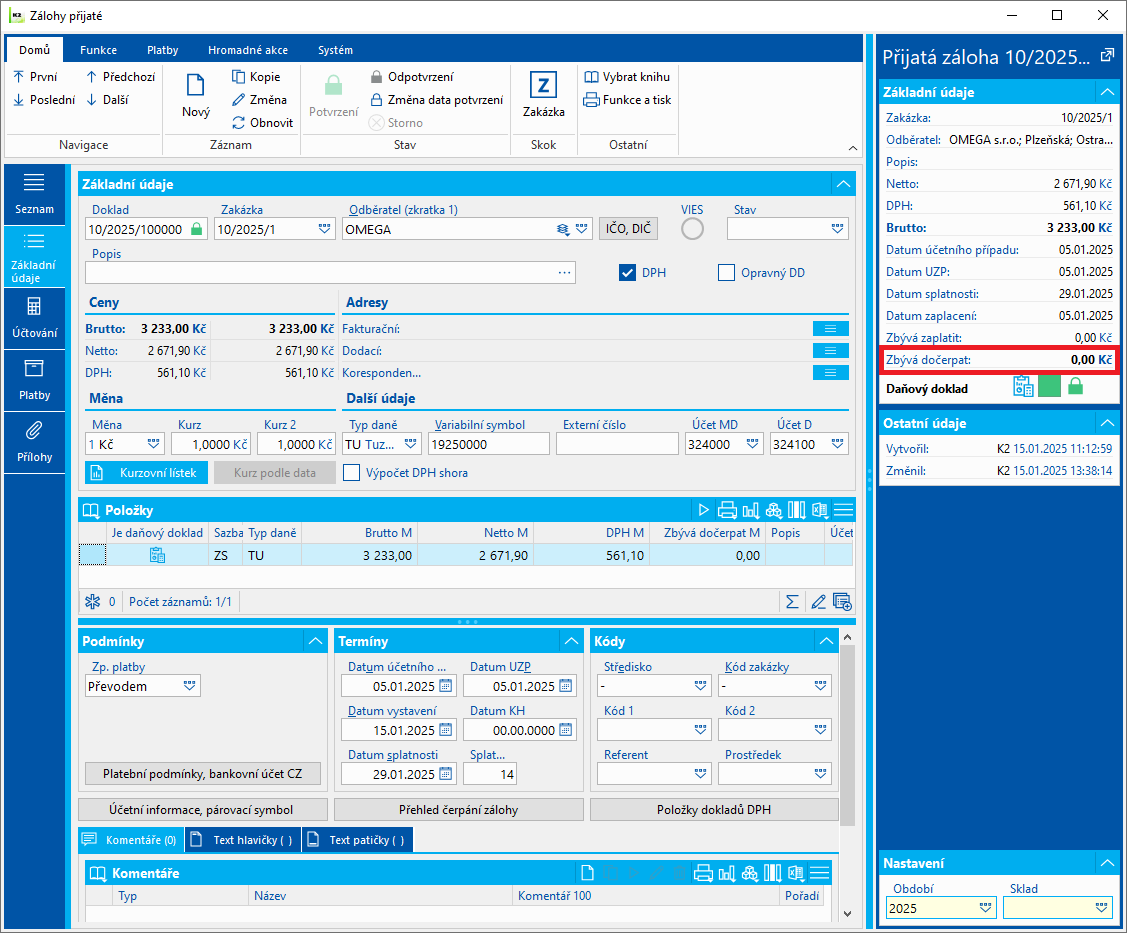Open calendar for Datum splatnosti

pyautogui.click(x=446, y=774)
